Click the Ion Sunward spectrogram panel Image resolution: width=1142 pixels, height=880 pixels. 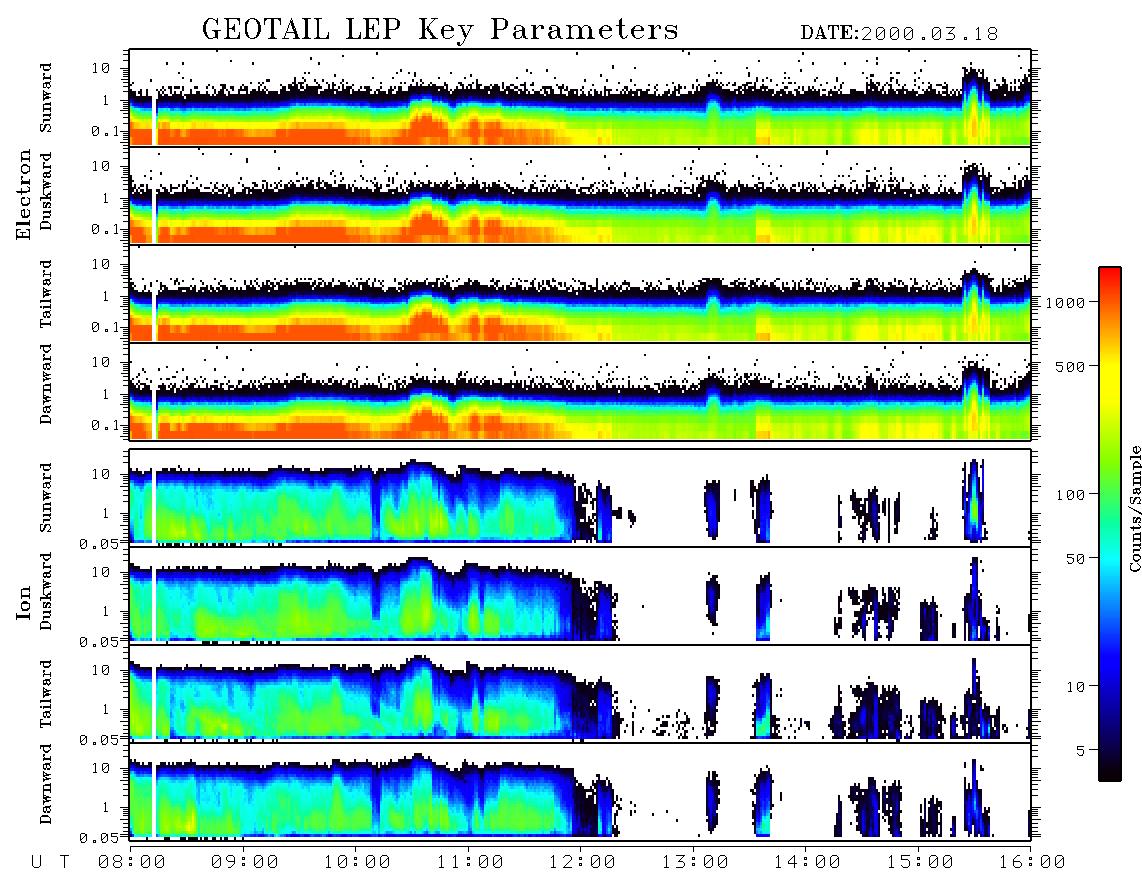pyautogui.click(x=580, y=497)
